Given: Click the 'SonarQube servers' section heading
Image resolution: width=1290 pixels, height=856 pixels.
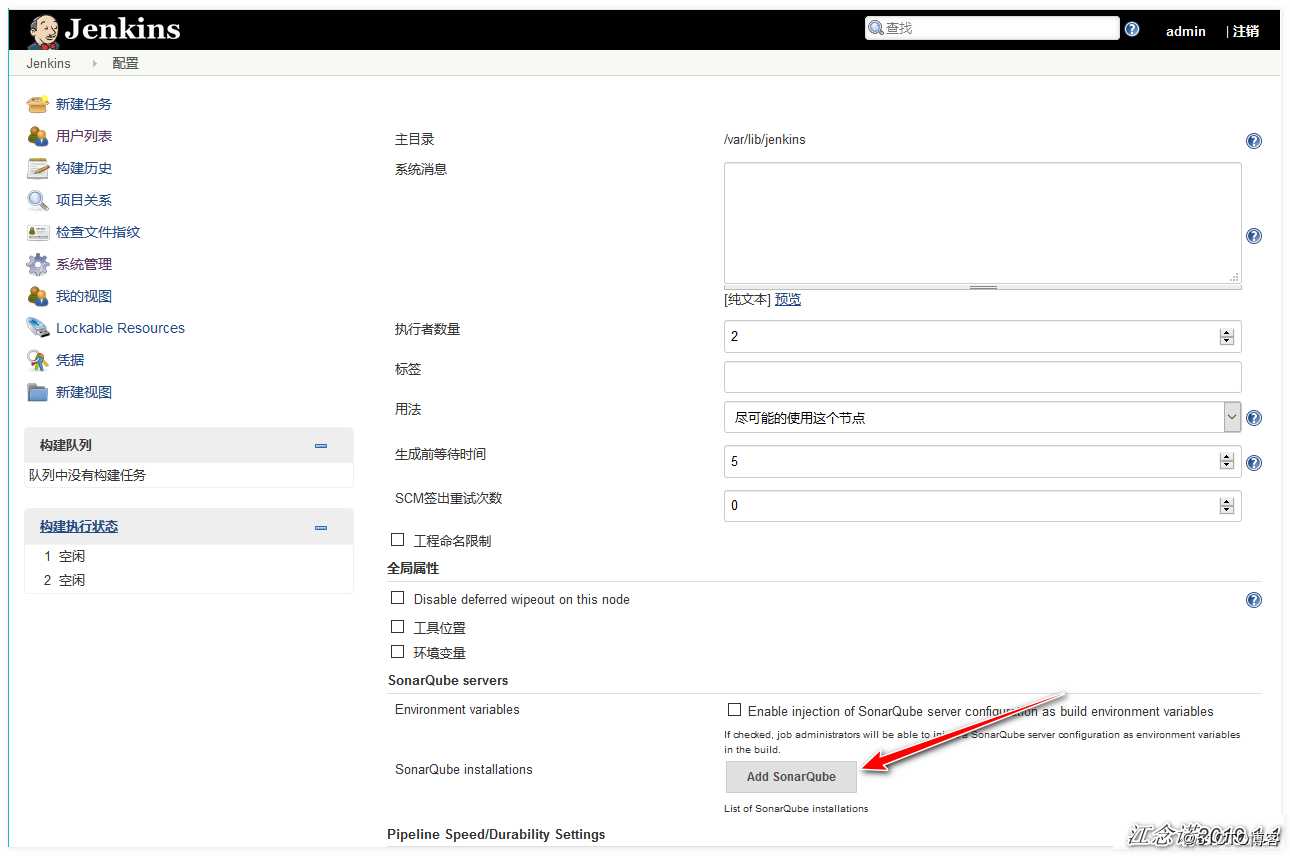Looking at the screenshot, I should tap(448, 680).
